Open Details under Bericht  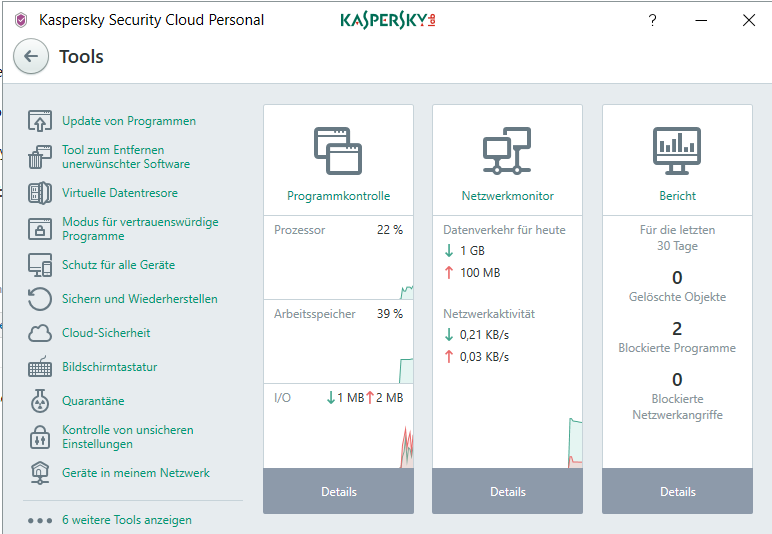click(677, 491)
